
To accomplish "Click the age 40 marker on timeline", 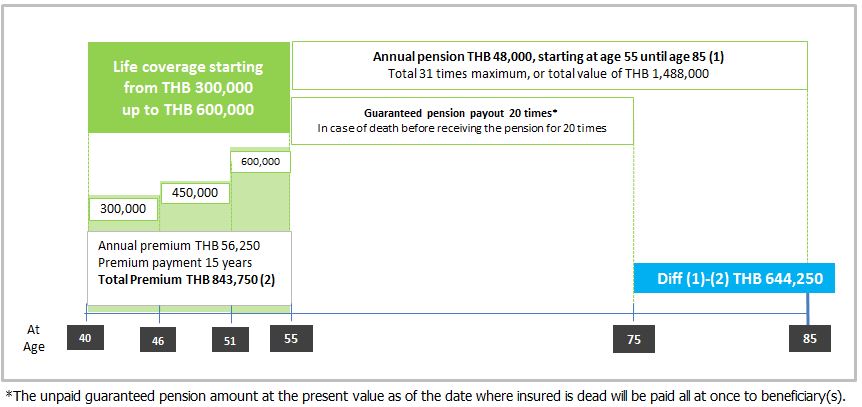I will click(x=86, y=340).
